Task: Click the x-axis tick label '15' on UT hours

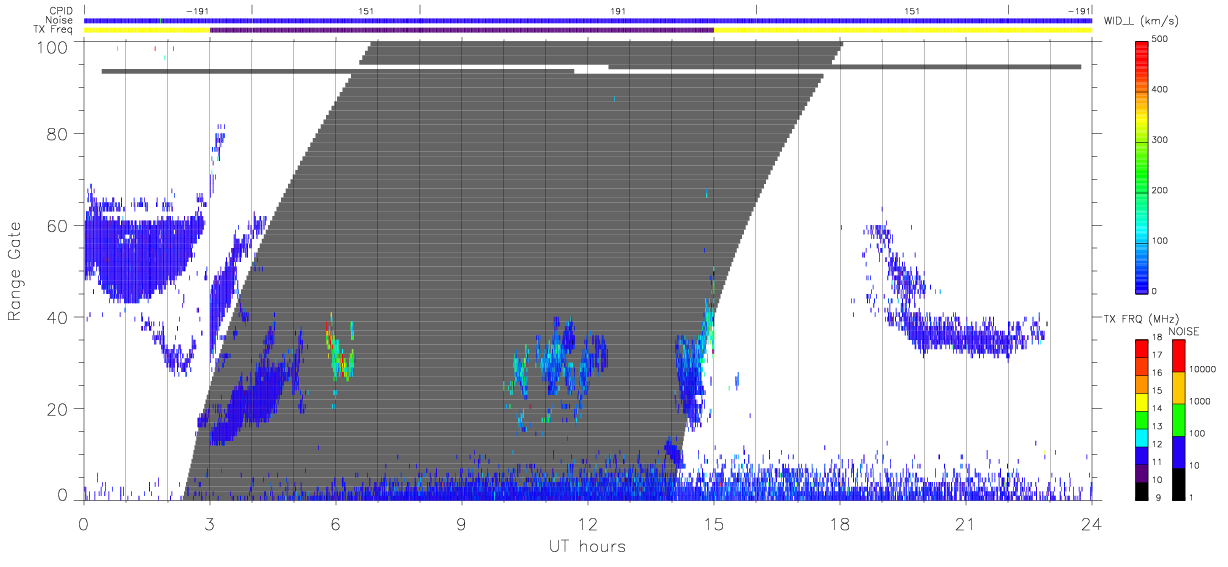Action: (714, 524)
